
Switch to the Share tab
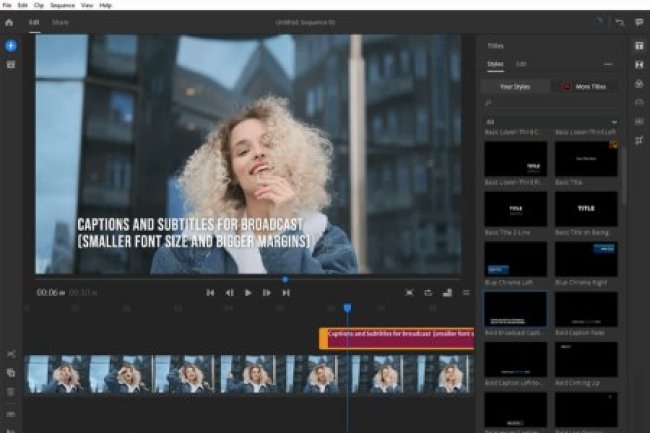click(x=61, y=21)
